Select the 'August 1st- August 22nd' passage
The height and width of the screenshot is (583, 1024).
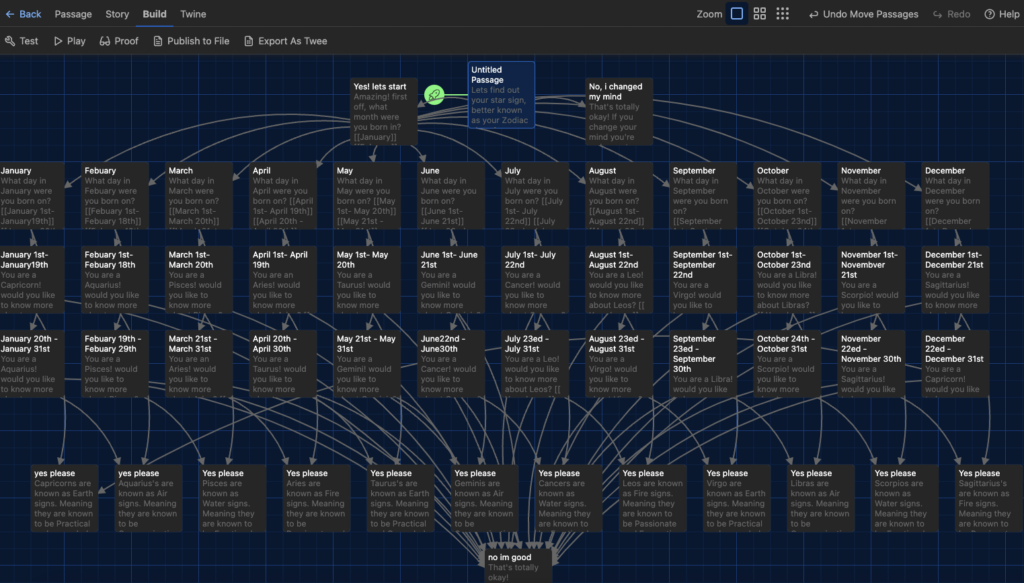[619, 280]
